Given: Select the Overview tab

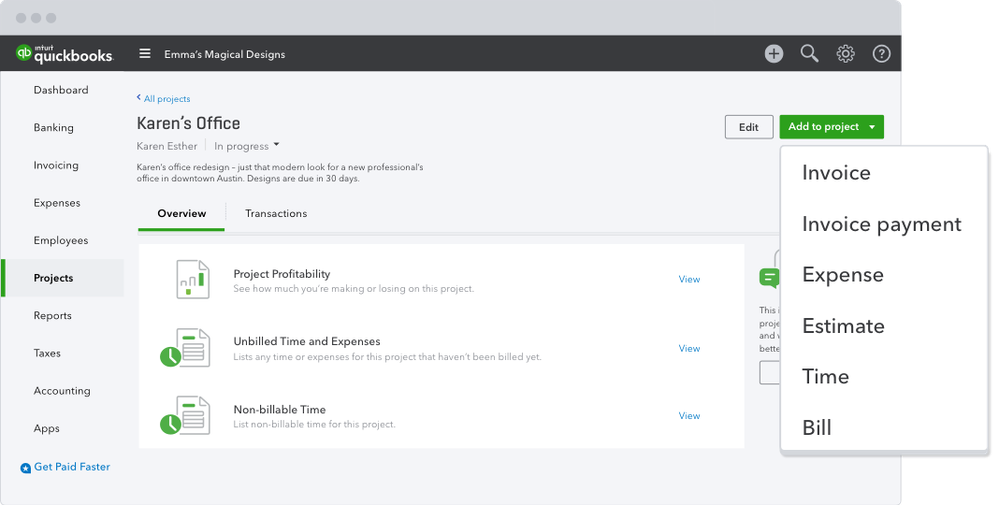Looking at the screenshot, I should (182, 213).
